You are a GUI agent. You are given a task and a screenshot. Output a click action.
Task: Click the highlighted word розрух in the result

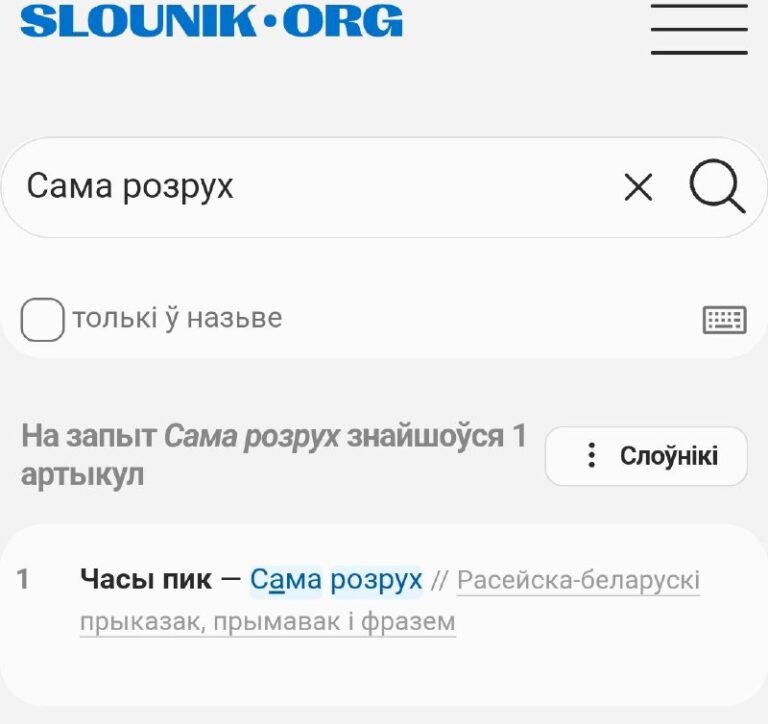[x=376, y=581]
